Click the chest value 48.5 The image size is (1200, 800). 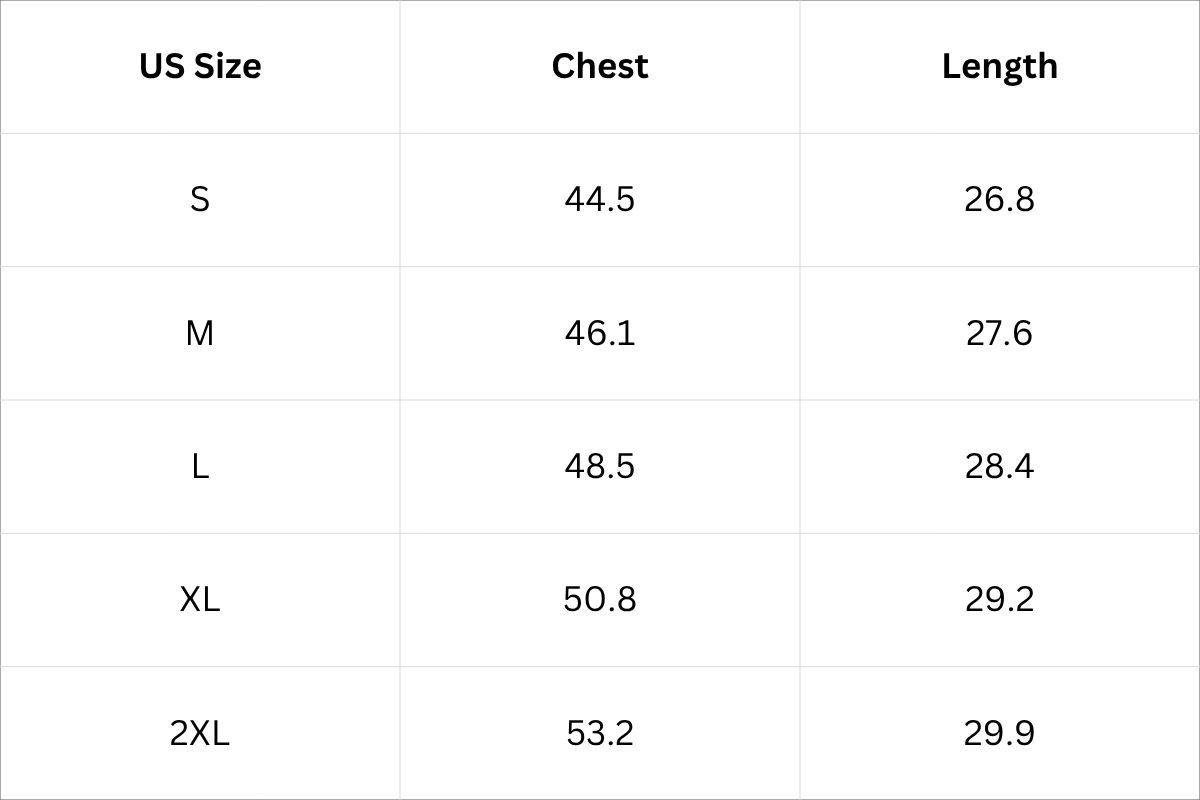600,466
